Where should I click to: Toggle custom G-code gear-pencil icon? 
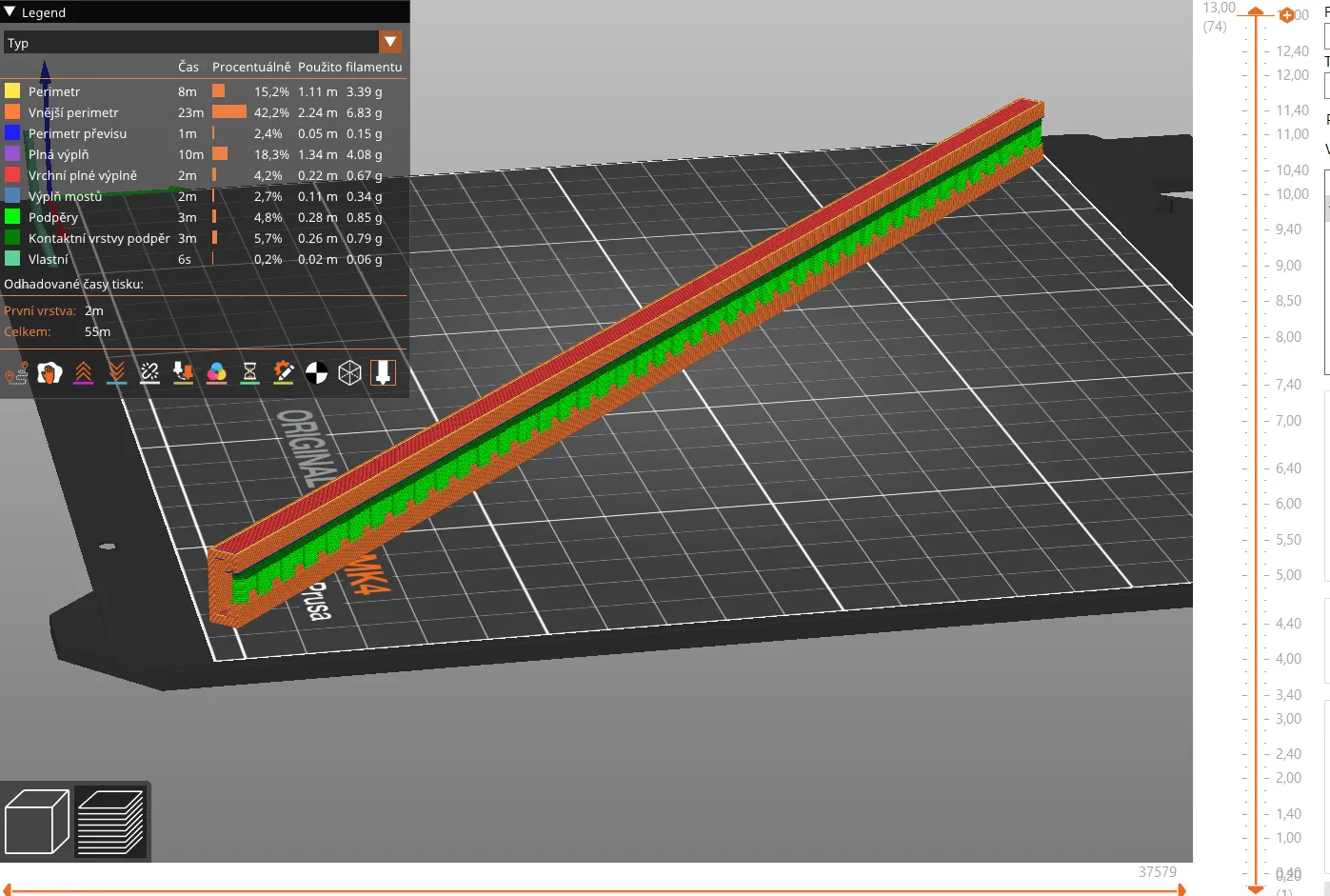pyautogui.click(x=283, y=373)
